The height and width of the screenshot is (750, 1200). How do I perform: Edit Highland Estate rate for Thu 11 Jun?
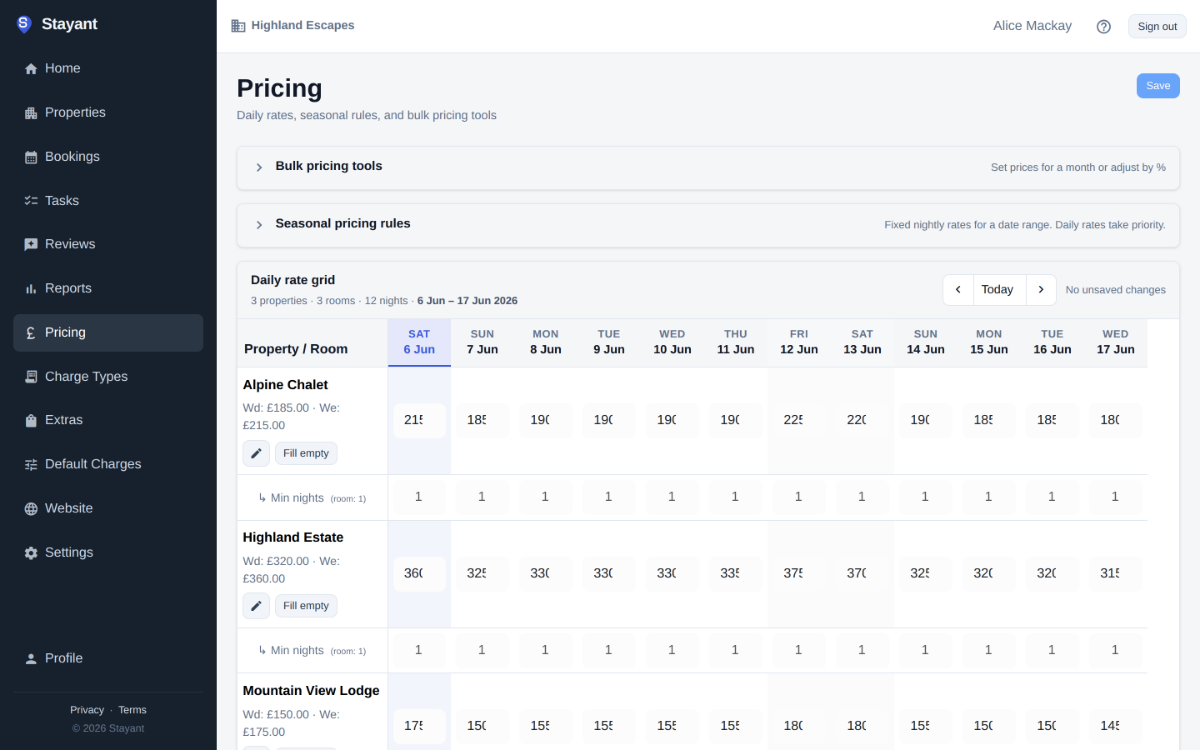(735, 574)
